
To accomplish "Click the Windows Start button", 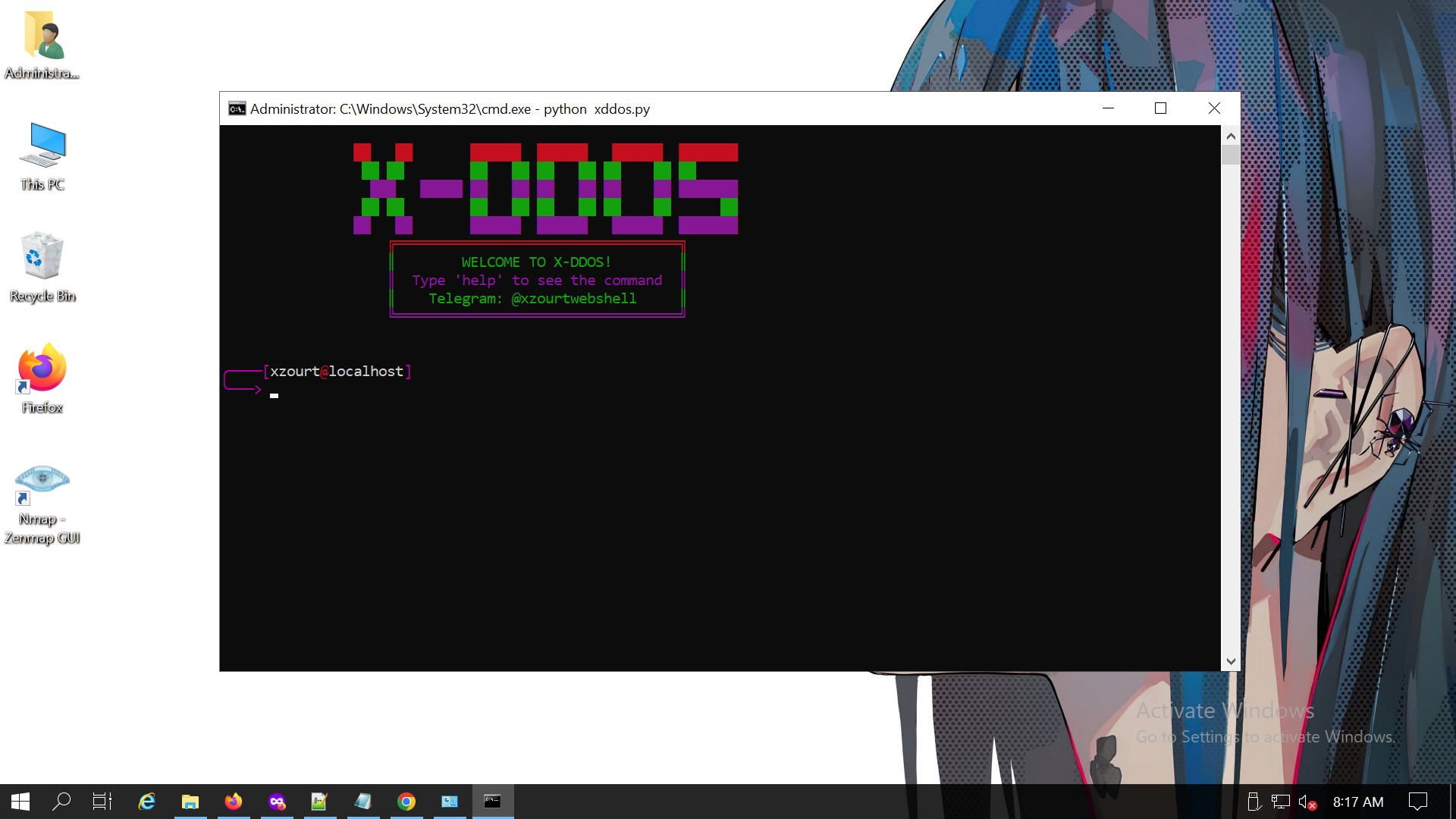I will [x=20, y=802].
